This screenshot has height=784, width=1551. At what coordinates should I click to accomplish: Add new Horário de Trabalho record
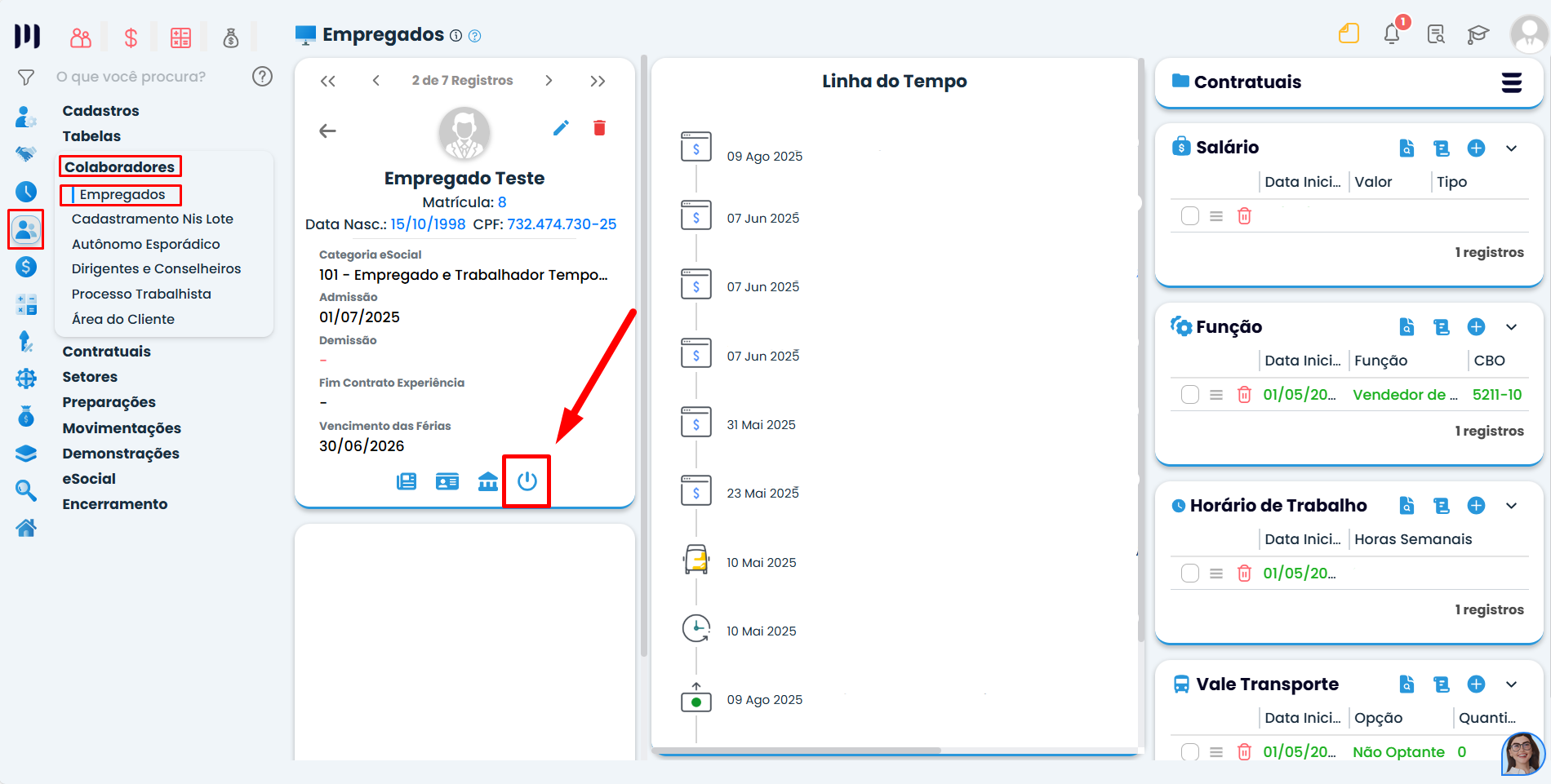1476,506
